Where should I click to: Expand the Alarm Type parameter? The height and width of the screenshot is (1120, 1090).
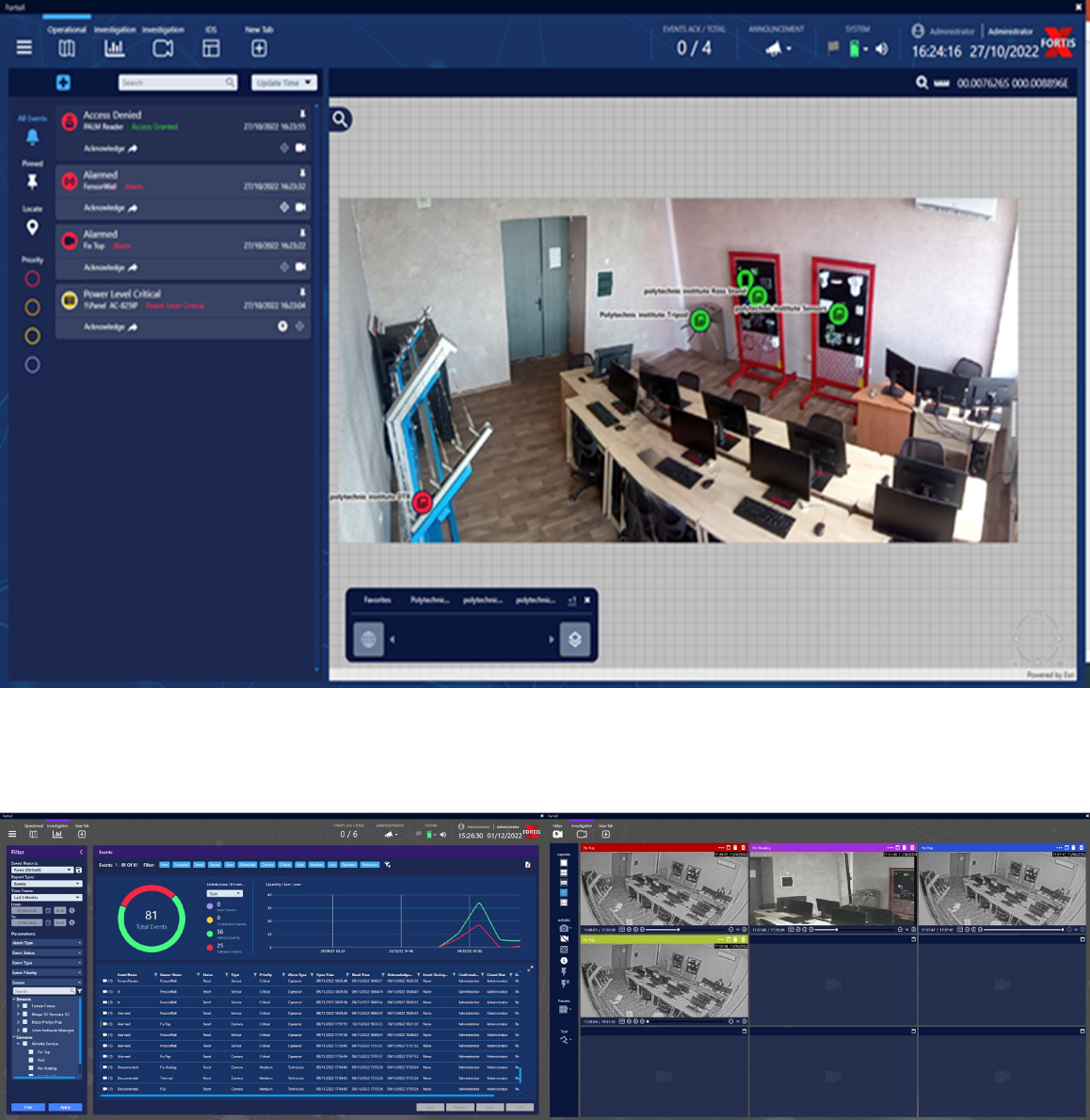[x=46, y=943]
